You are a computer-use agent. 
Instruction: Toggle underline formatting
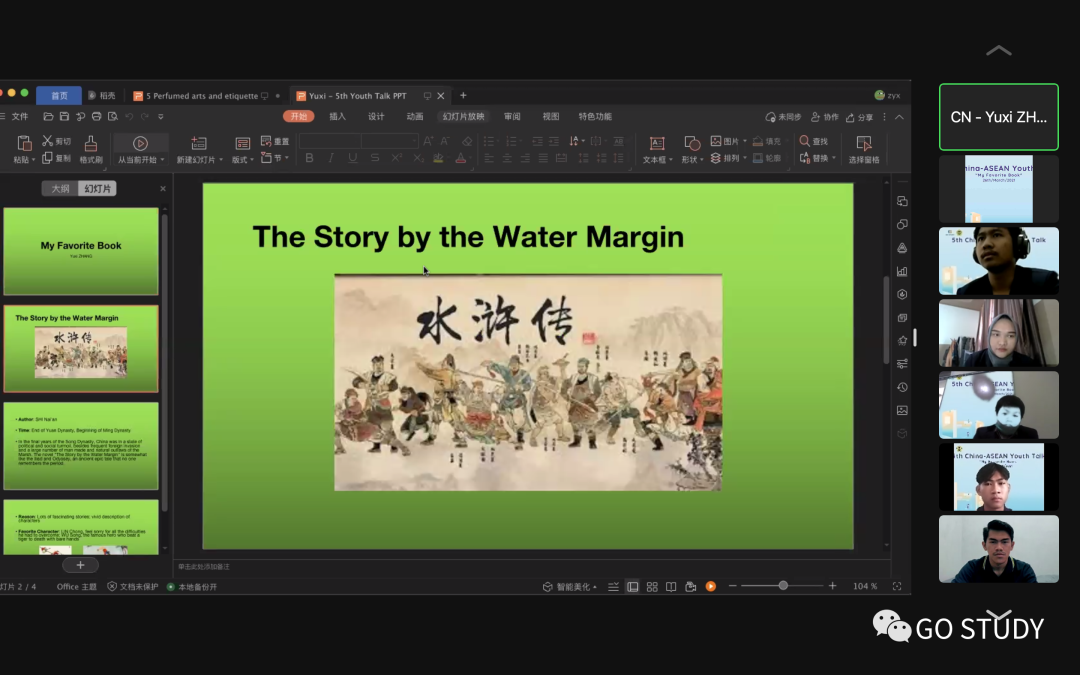[x=353, y=158]
